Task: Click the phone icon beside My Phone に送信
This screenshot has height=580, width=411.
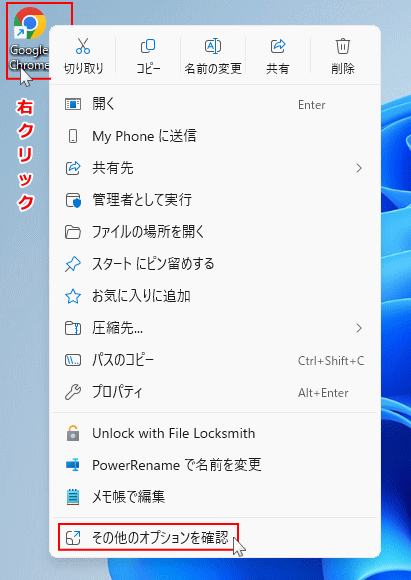Action: (73, 136)
